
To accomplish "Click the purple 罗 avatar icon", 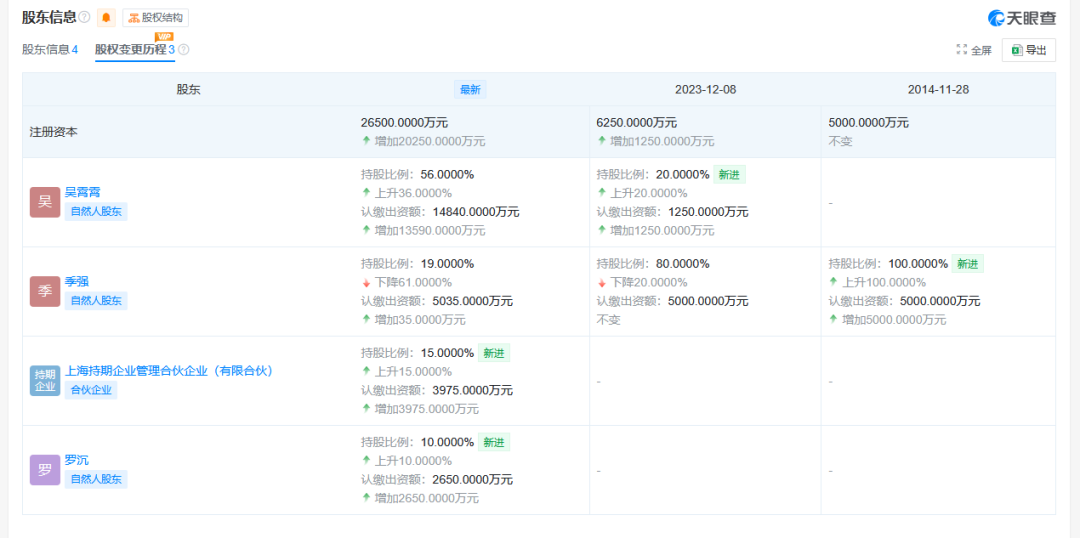I will point(45,469).
